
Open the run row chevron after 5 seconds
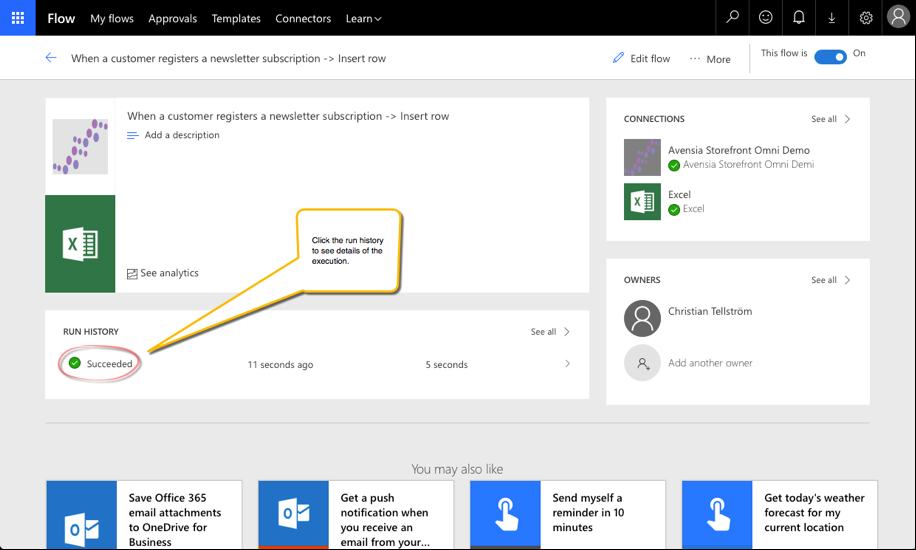(x=567, y=364)
